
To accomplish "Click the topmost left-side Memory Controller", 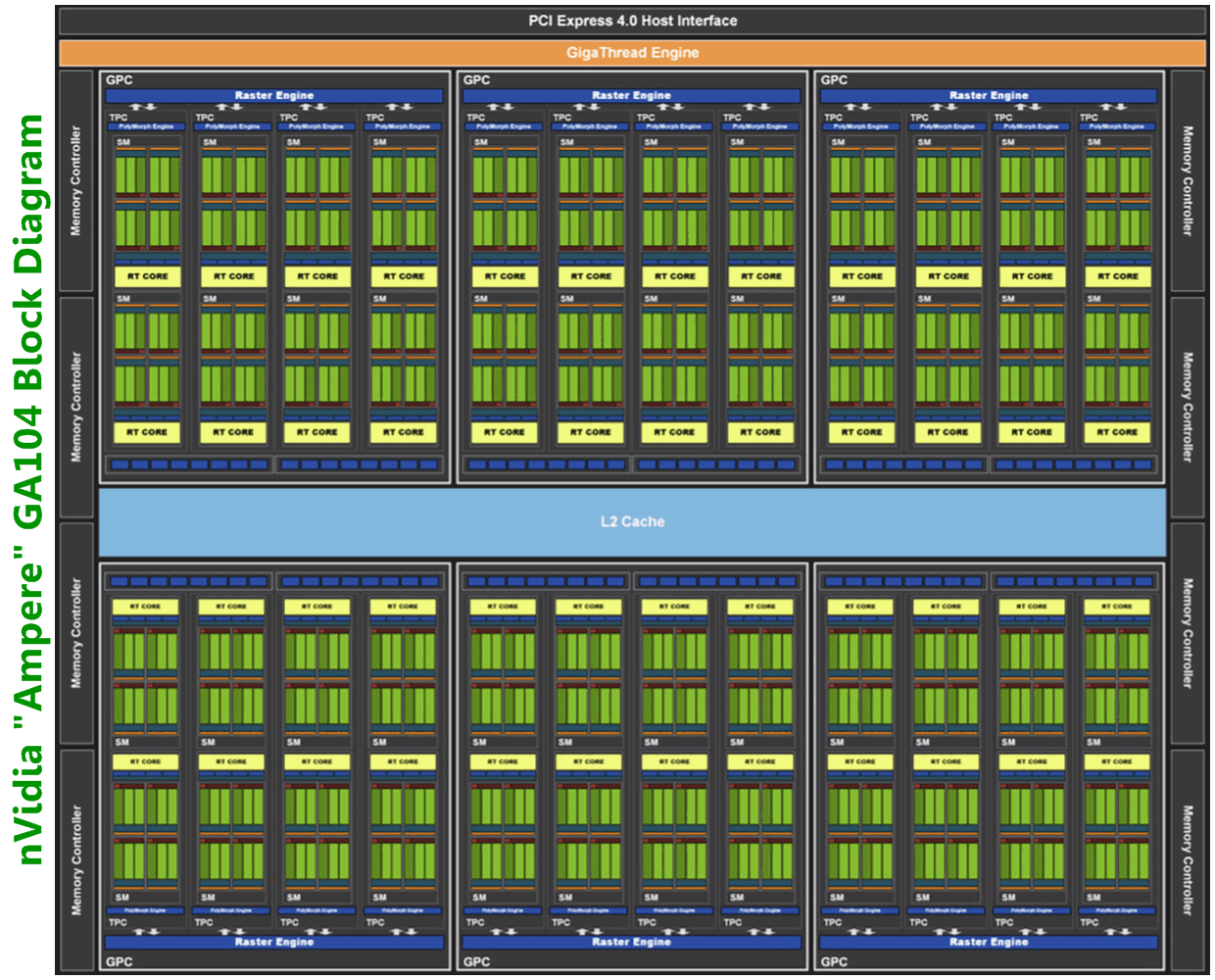I will coord(76,180).
